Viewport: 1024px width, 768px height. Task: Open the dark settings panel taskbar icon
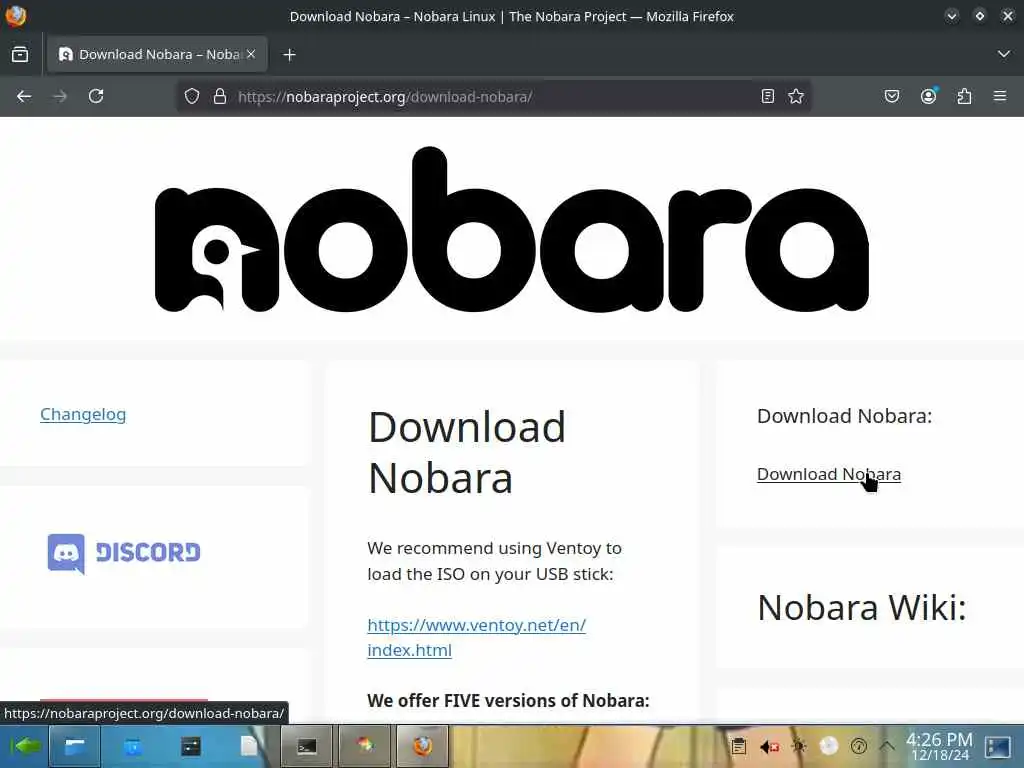(x=191, y=746)
